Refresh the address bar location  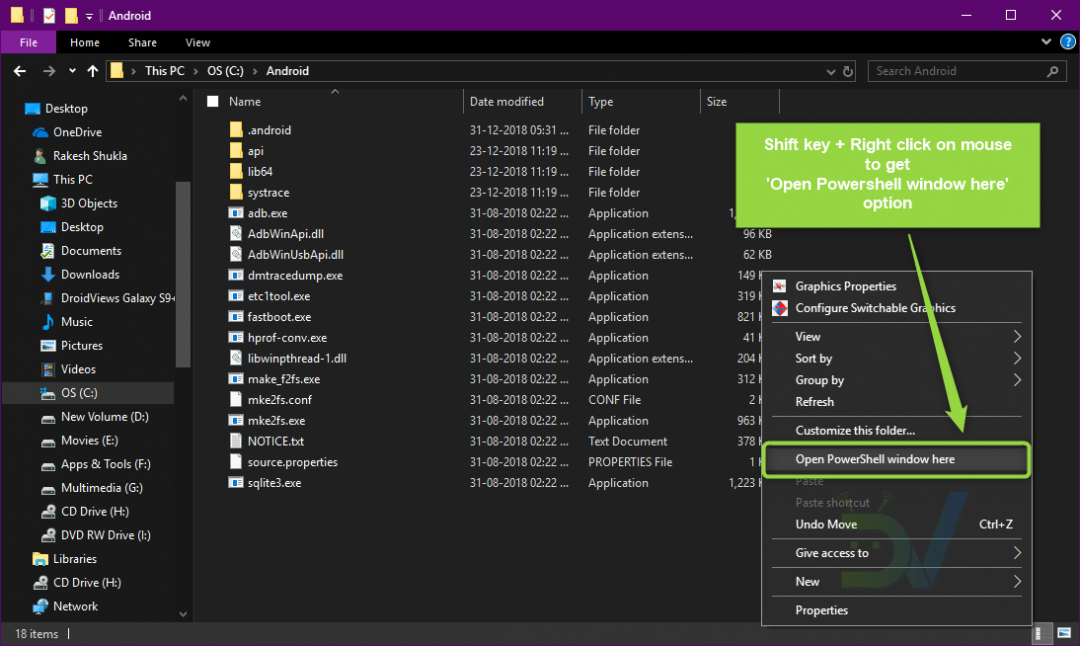(848, 71)
